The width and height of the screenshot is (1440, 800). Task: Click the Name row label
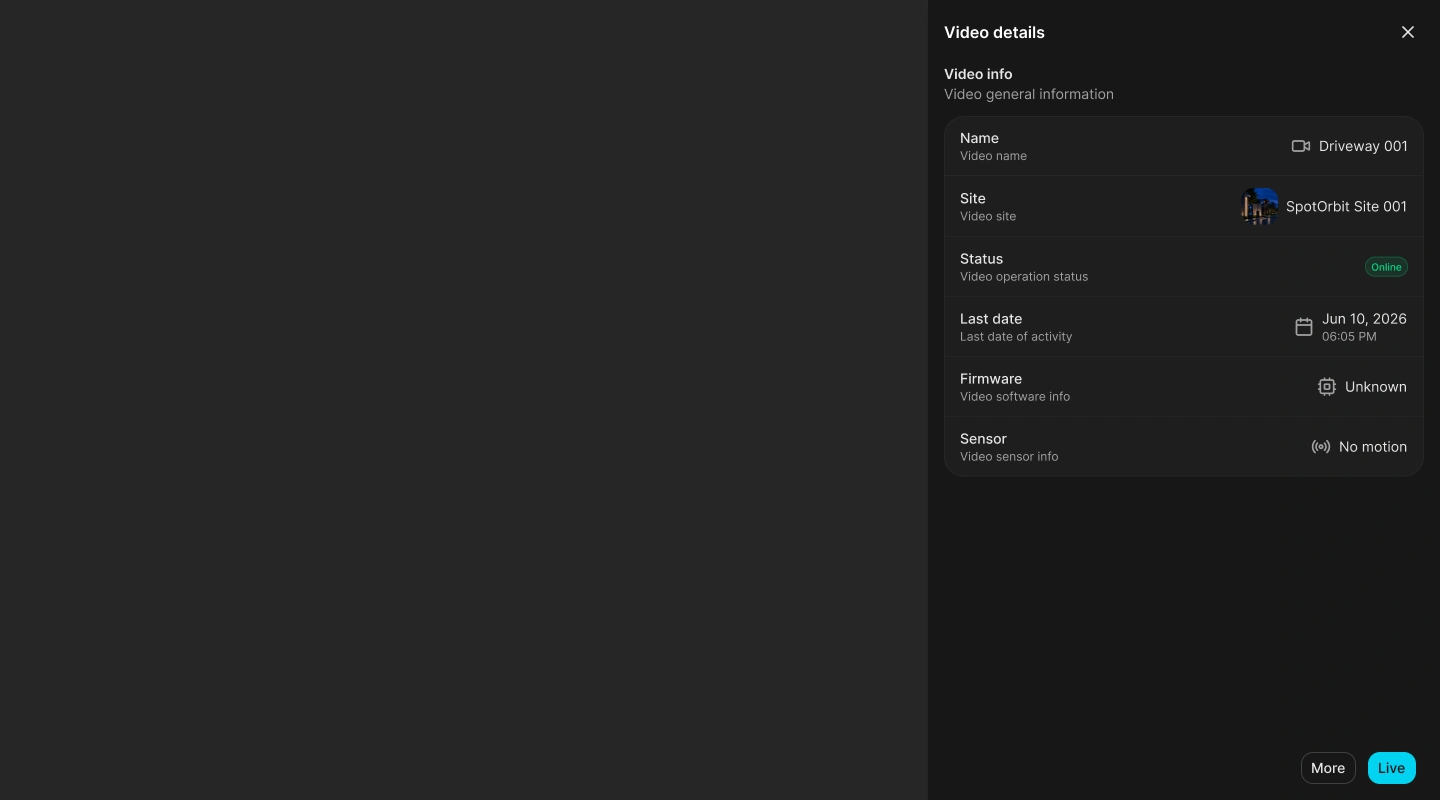[x=979, y=138]
